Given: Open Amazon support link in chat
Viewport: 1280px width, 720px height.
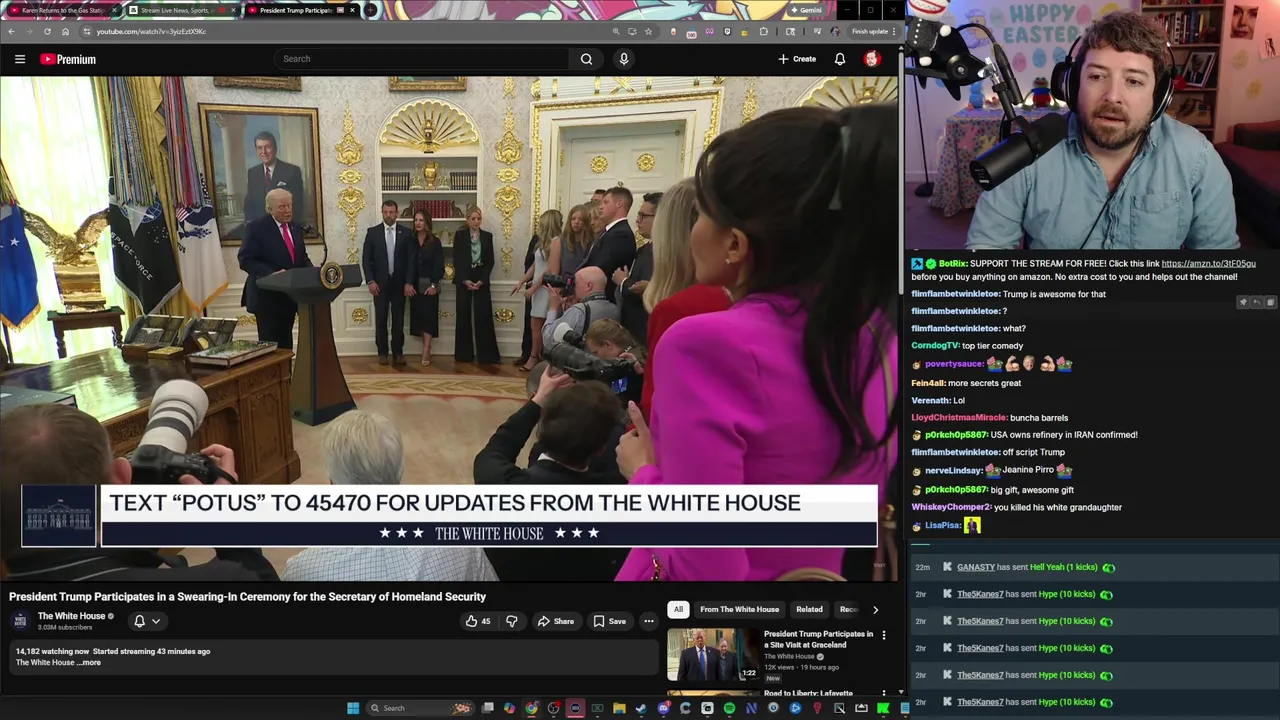Looking at the screenshot, I should point(1208,264).
